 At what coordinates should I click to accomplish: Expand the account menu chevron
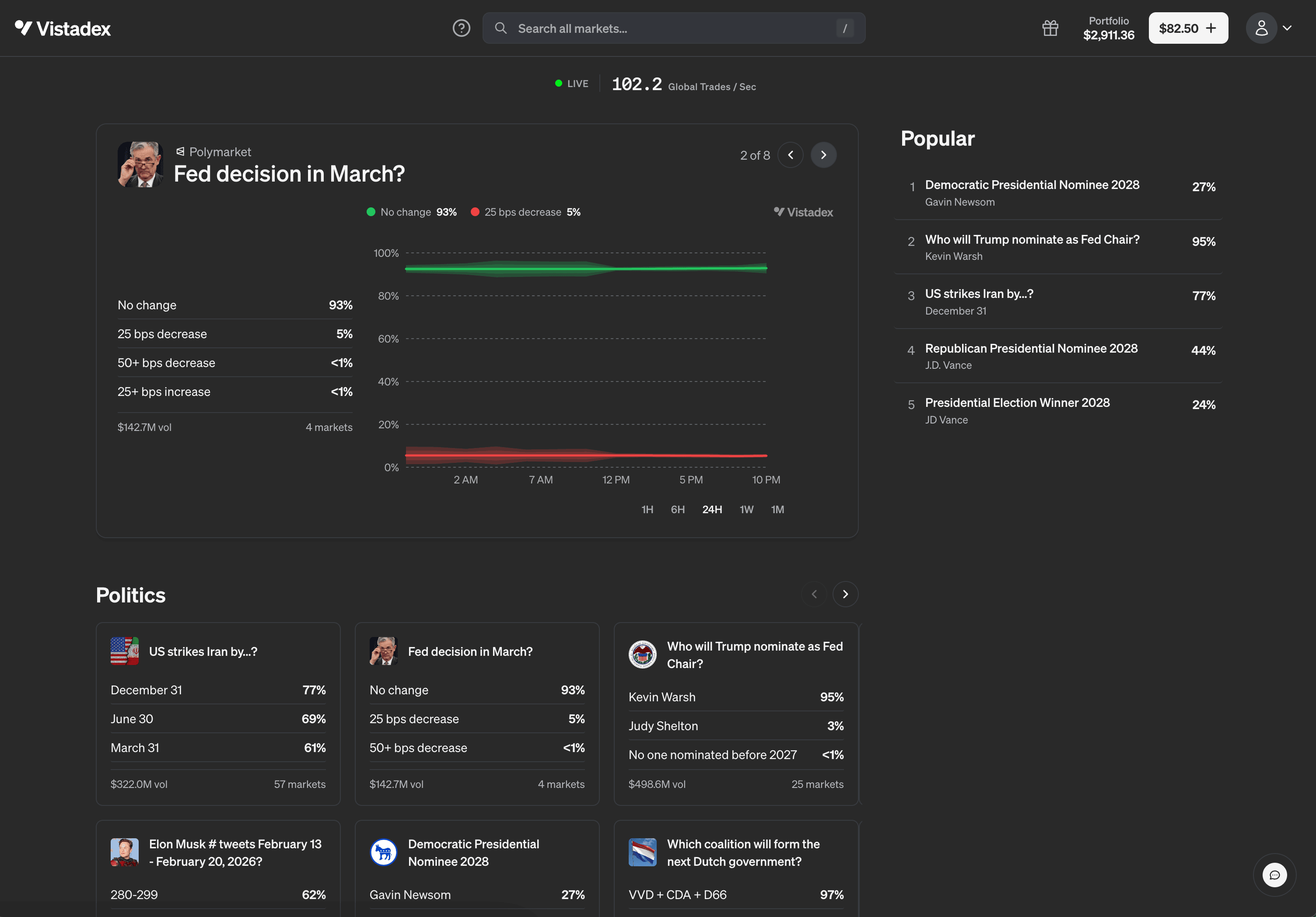(1287, 28)
